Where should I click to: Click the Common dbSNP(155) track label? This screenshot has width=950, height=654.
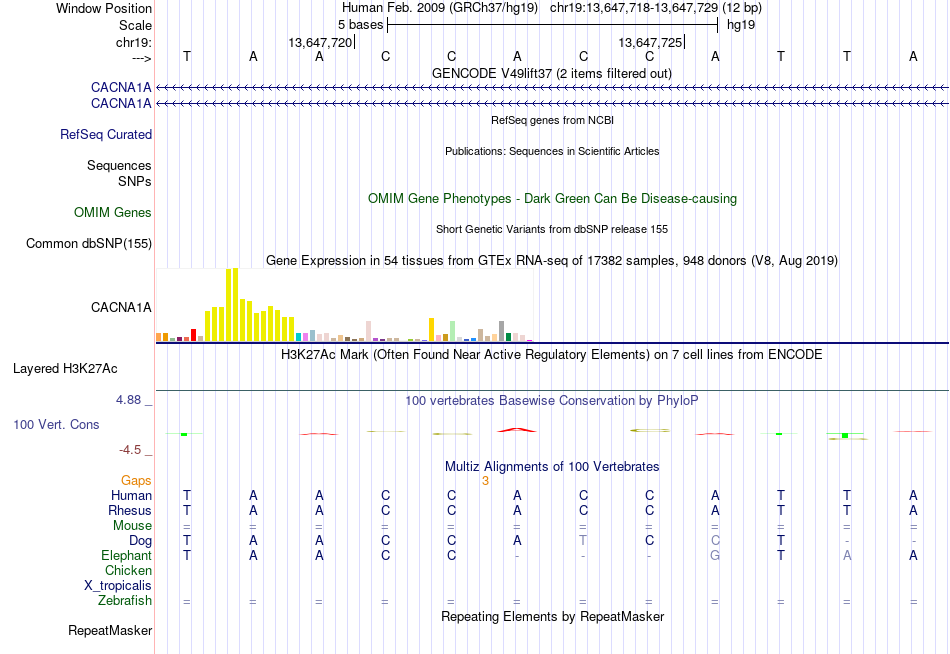click(89, 244)
